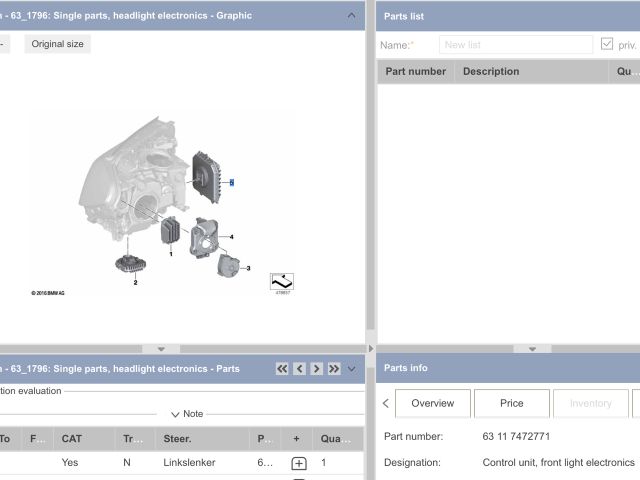
Task: Expand the Note section
Action: (186, 414)
